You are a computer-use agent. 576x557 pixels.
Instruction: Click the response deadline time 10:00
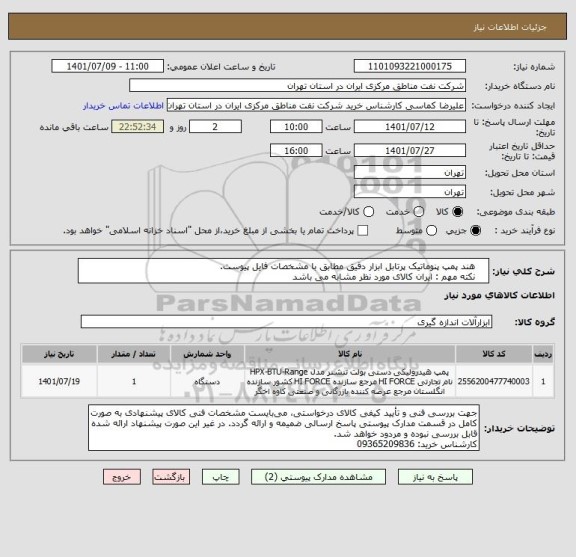296,127
